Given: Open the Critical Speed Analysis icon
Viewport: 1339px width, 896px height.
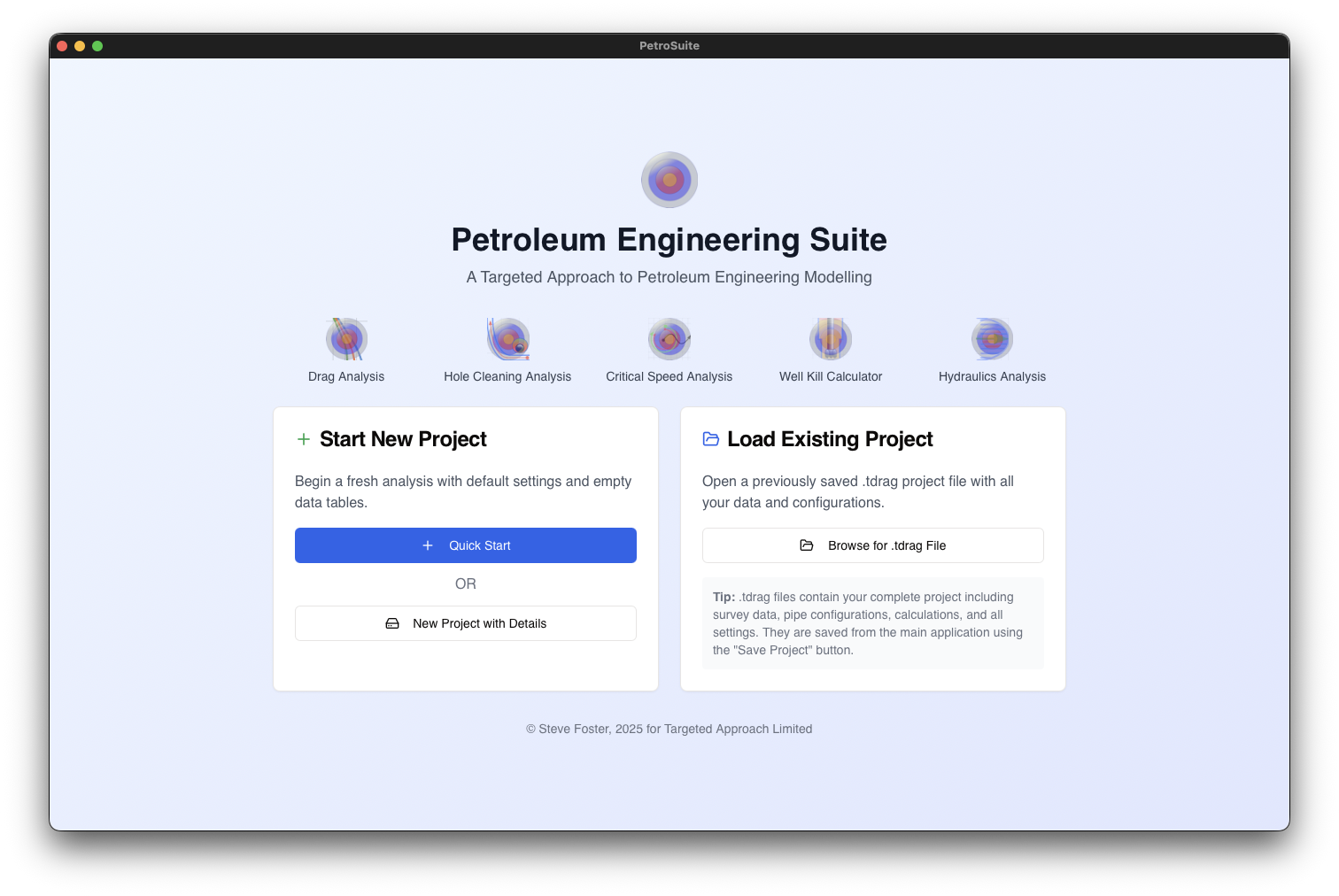Looking at the screenshot, I should pyautogui.click(x=669, y=338).
